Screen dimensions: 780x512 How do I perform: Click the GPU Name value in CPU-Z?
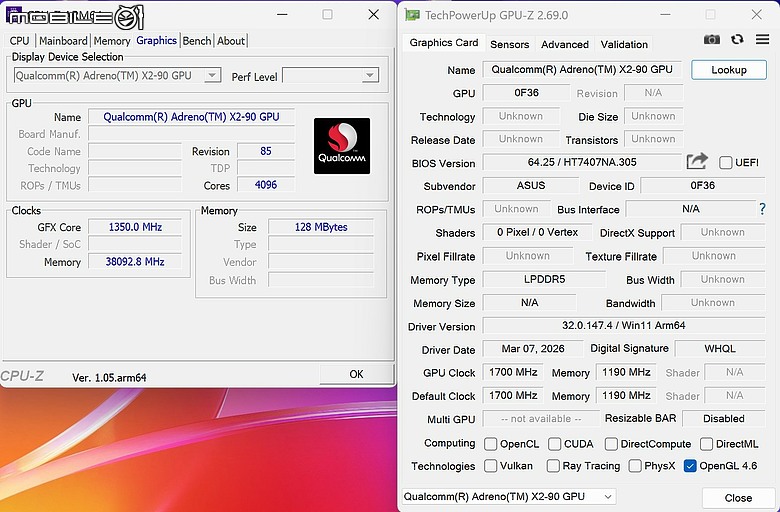pyautogui.click(x=191, y=117)
